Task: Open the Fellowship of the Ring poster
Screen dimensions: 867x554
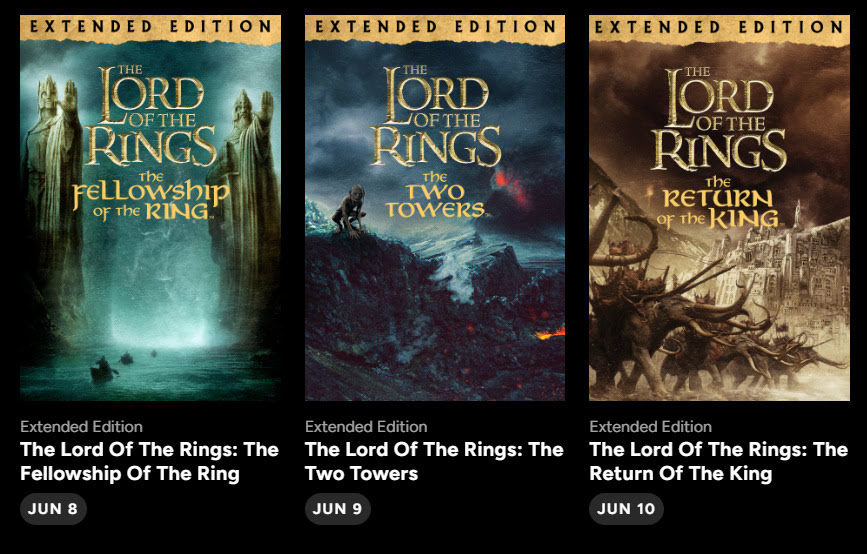Action: tap(150, 207)
